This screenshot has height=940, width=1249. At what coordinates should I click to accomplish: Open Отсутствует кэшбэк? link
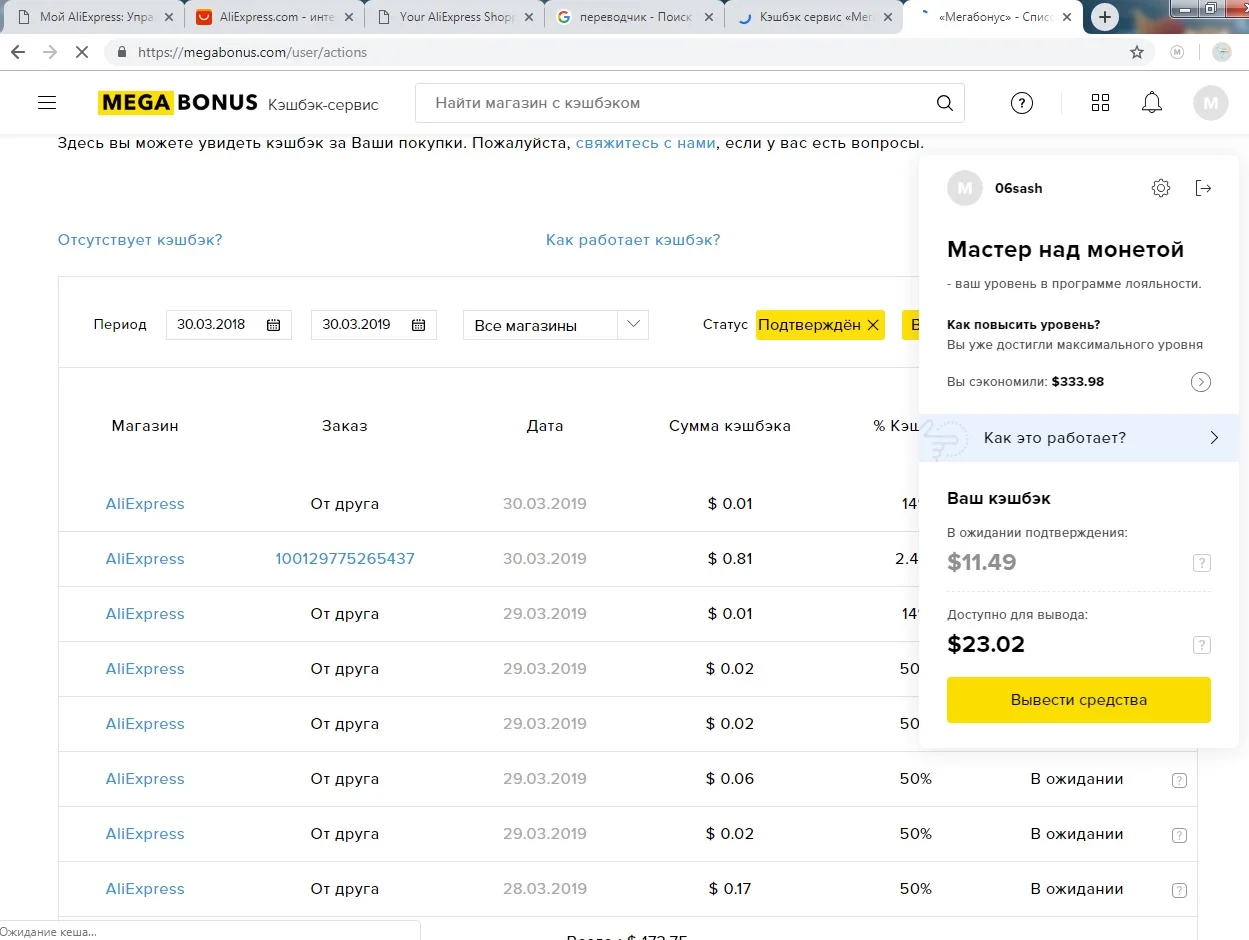(140, 240)
